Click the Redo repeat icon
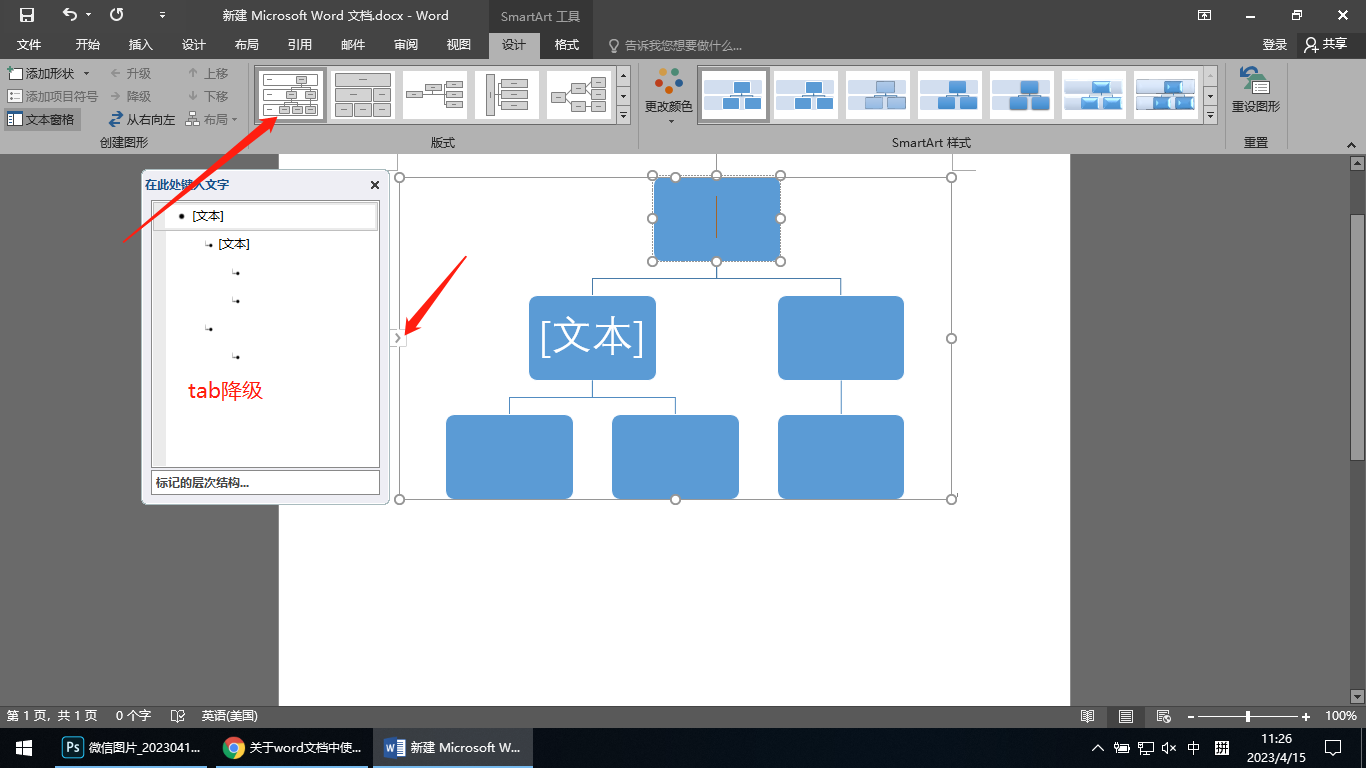Image resolution: width=1366 pixels, height=768 pixels. click(117, 15)
